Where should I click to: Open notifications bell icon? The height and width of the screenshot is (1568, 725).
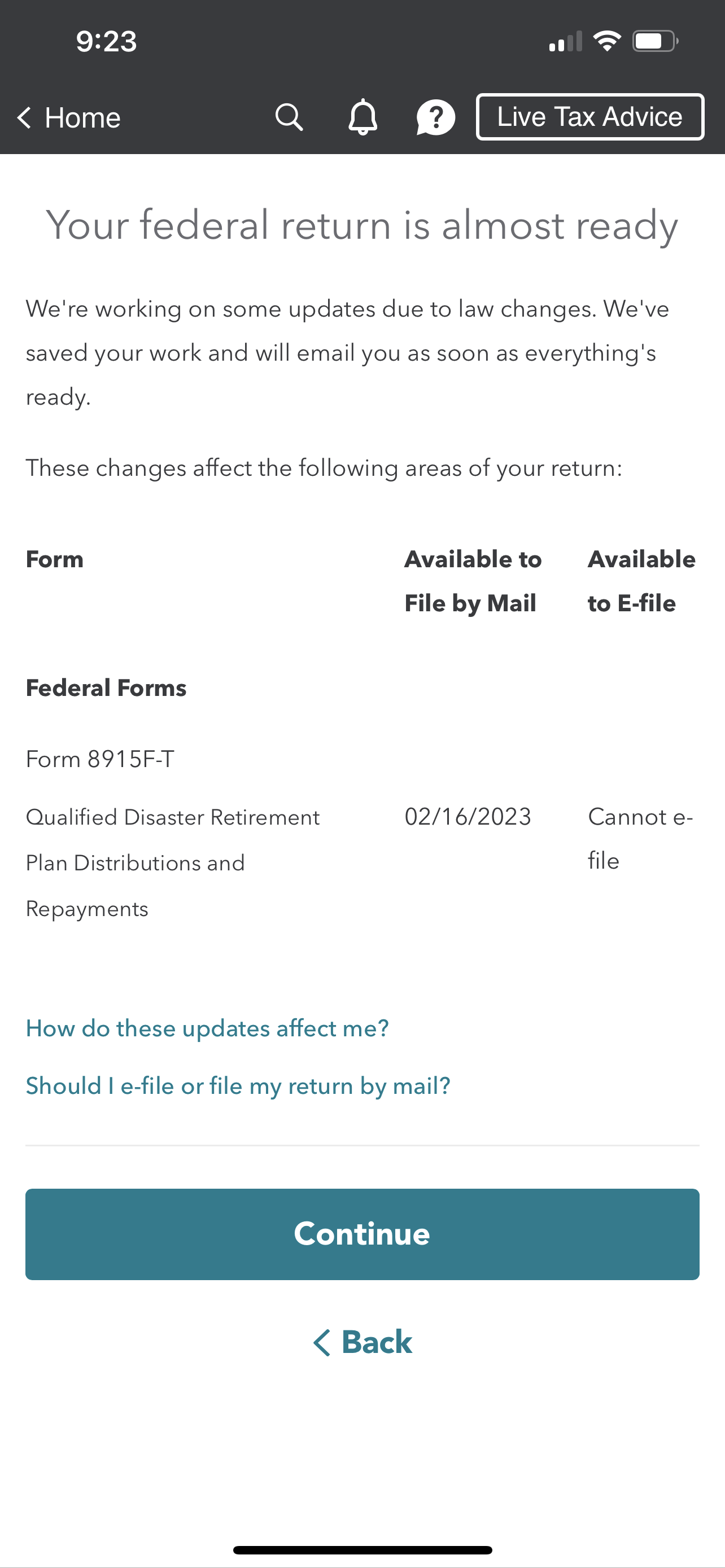362,117
